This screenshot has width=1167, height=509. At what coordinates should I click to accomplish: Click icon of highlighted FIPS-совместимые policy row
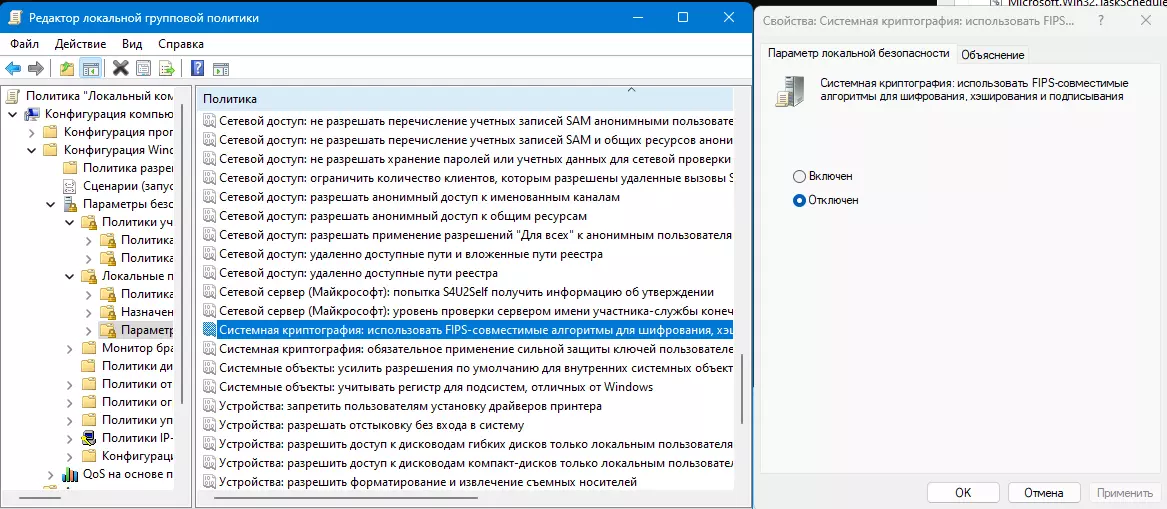(209, 330)
